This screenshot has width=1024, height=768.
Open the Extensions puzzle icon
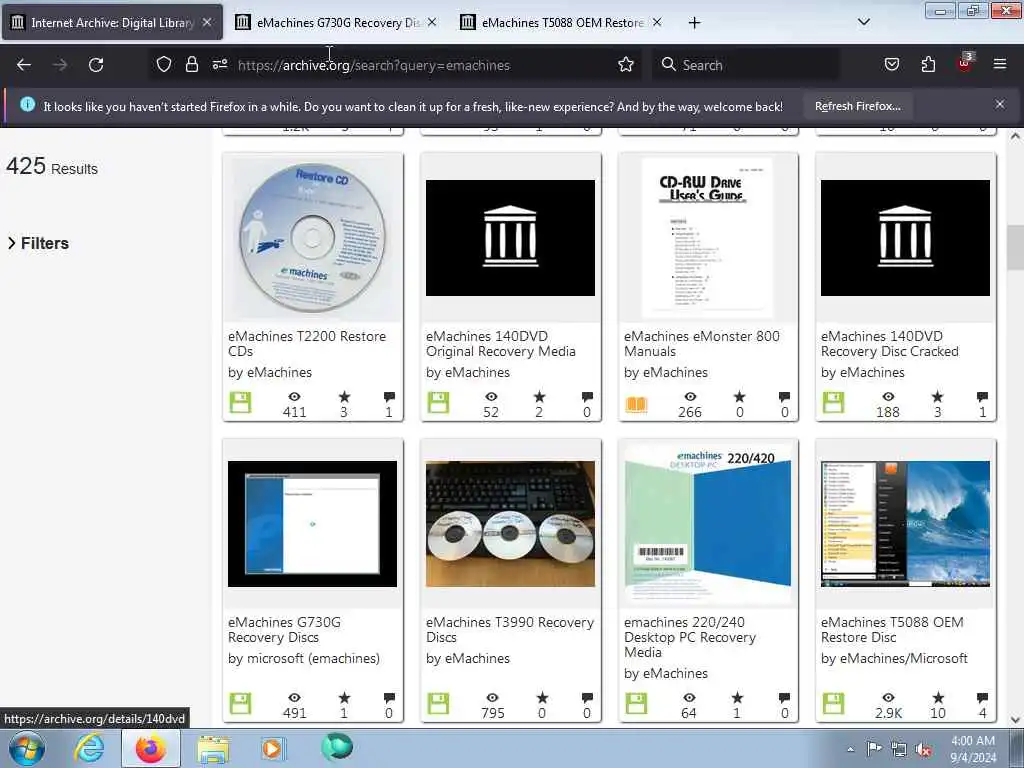point(928,64)
